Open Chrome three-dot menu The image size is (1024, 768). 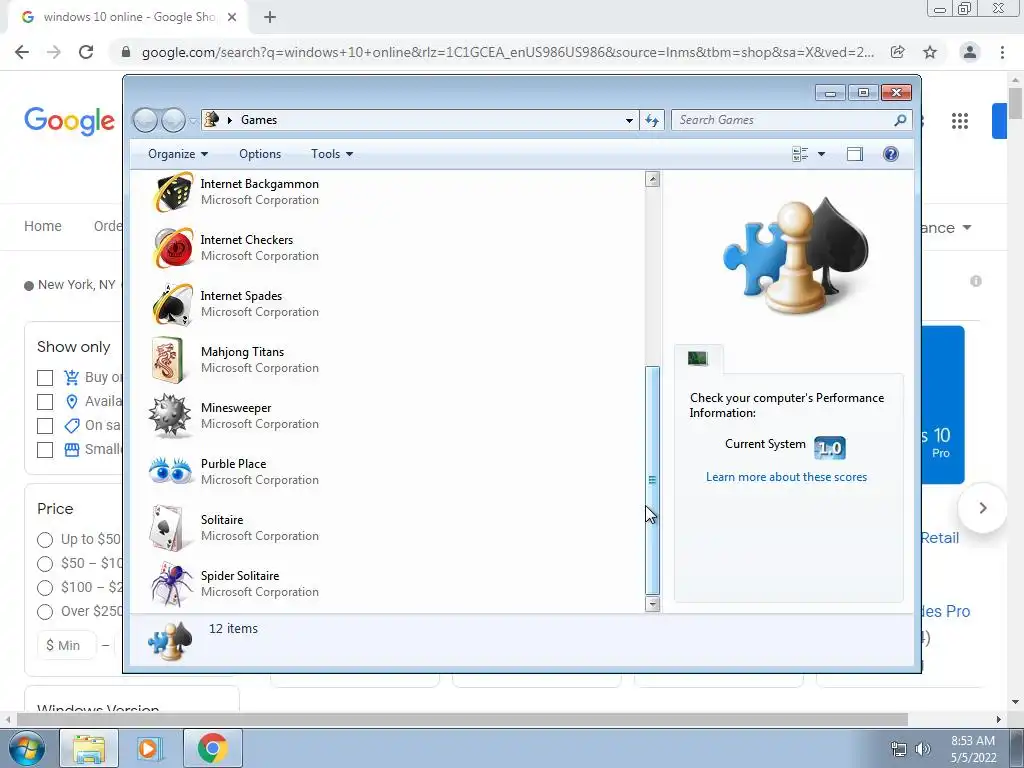[x=1002, y=52]
